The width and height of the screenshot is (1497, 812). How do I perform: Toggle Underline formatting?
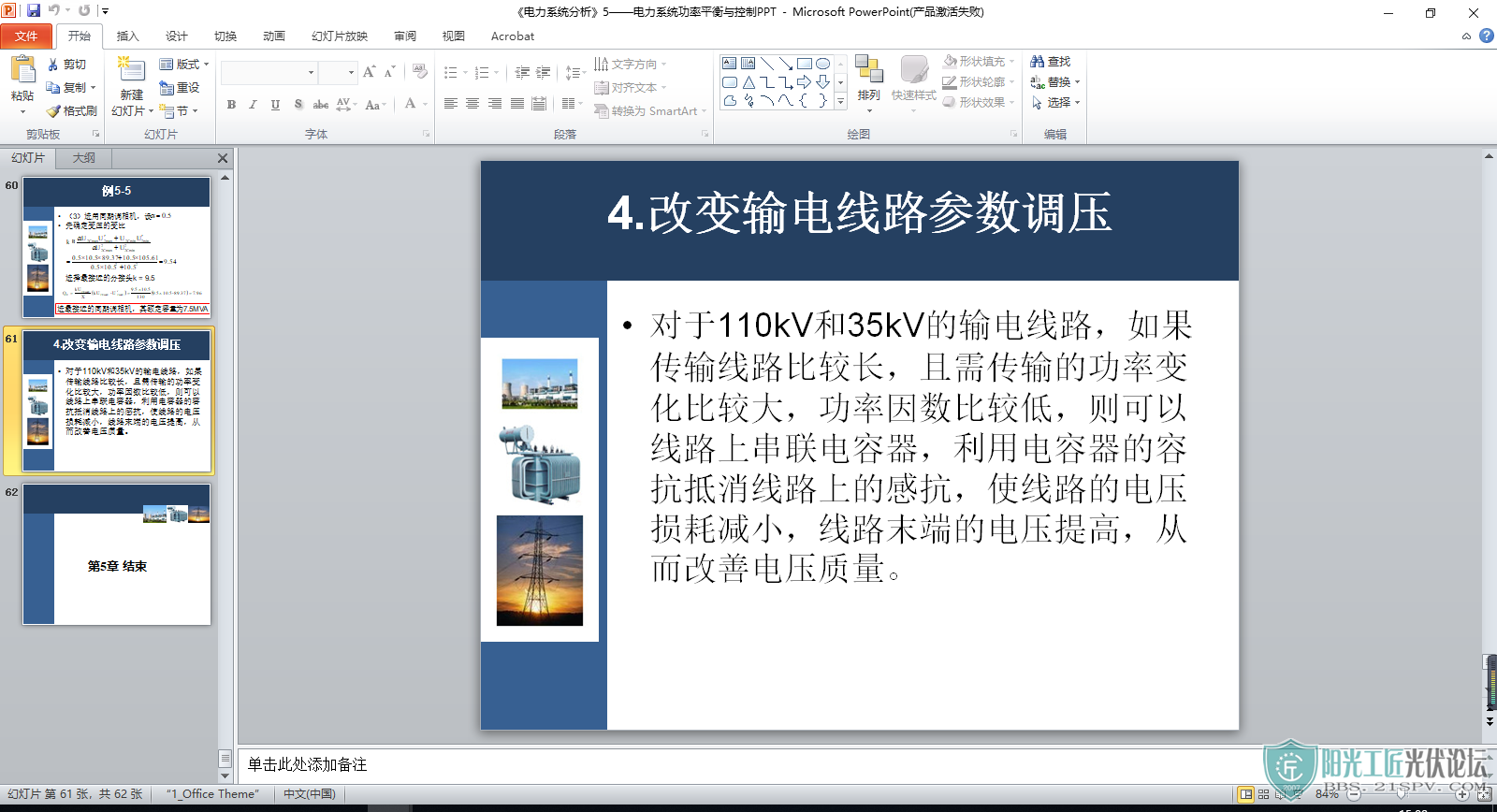275,104
